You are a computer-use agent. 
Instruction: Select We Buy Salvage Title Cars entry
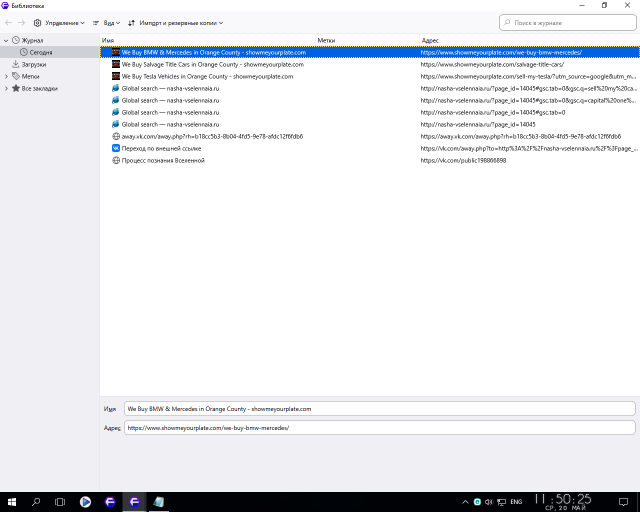coord(370,65)
